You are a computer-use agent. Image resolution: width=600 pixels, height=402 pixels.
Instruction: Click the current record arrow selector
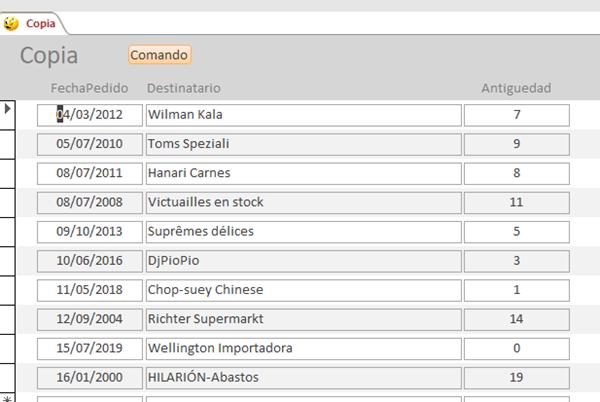click(x=8, y=108)
